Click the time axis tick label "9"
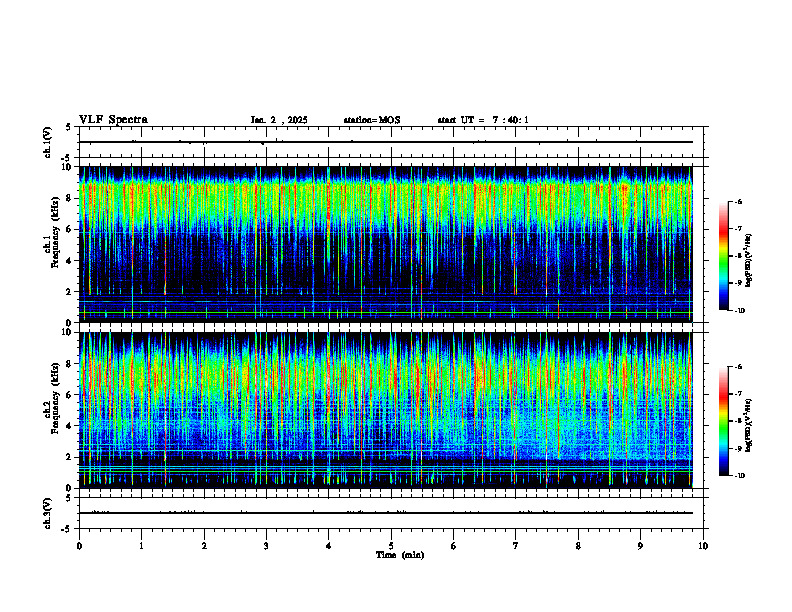Screen dimensions: 792x612 pos(640,546)
